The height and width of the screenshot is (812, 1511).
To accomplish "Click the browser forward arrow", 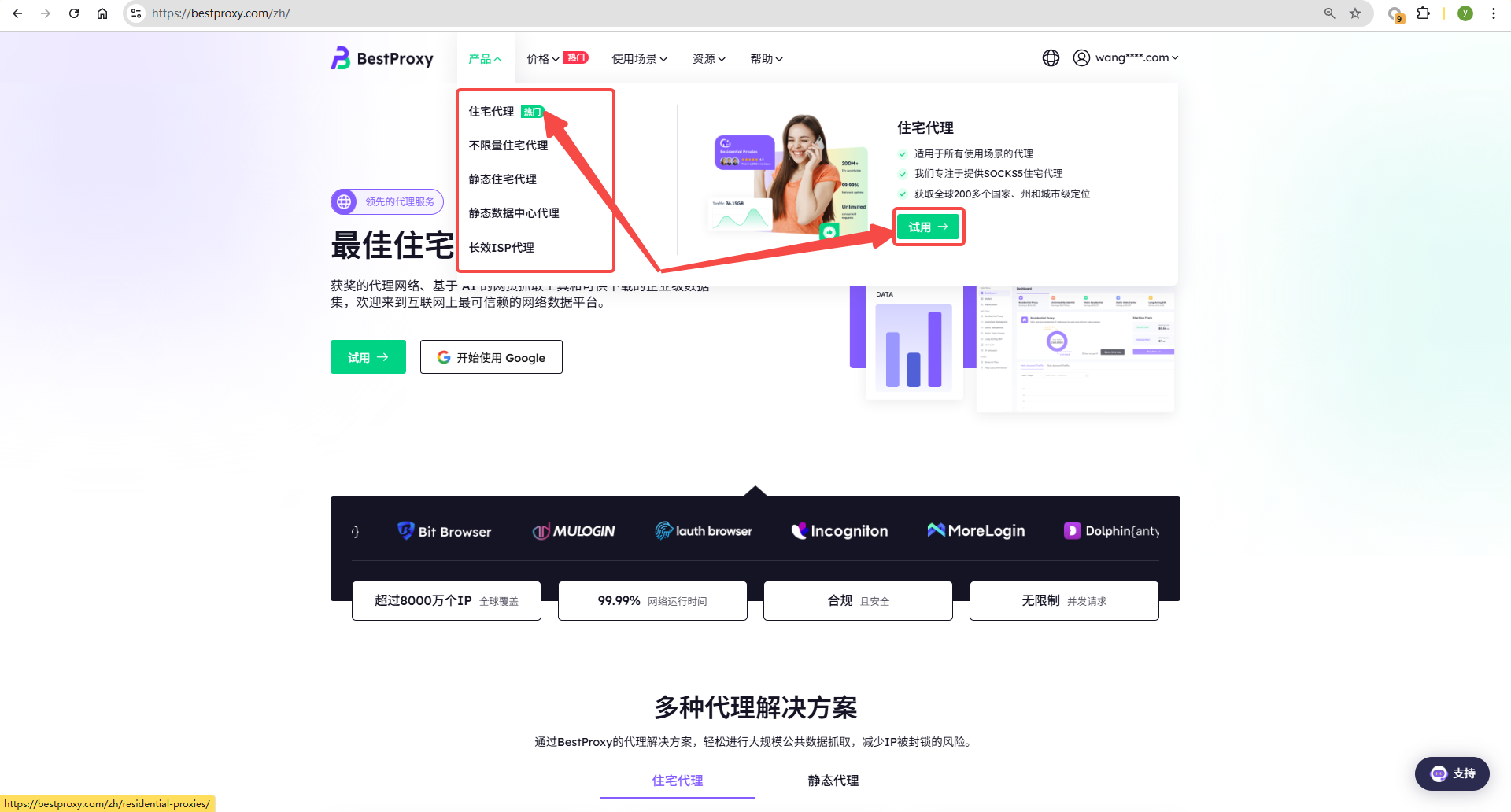I will [46, 13].
